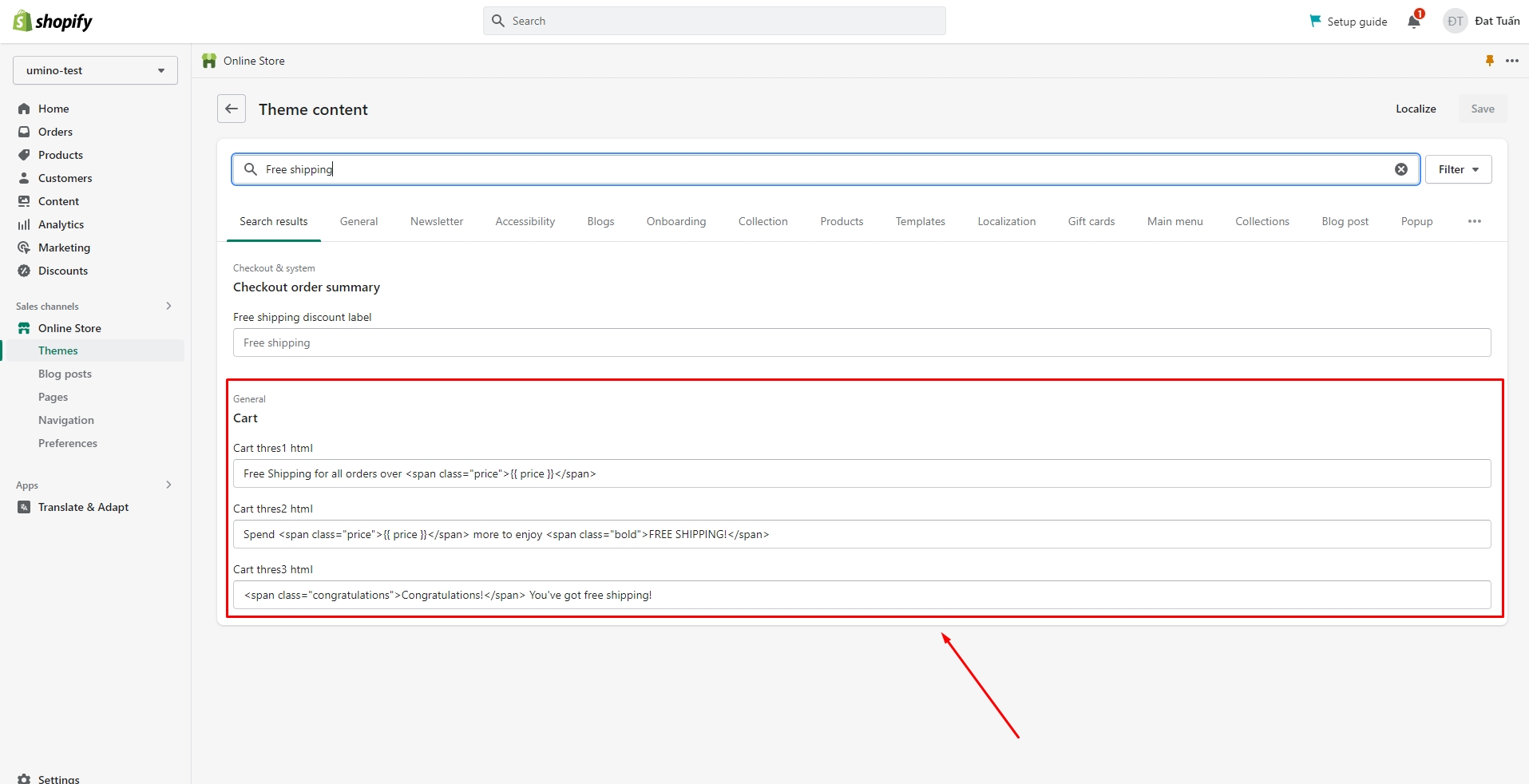Go to Blog posts in the sidebar
This screenshot has height=784, width=1529.
(x=65, y=374)
